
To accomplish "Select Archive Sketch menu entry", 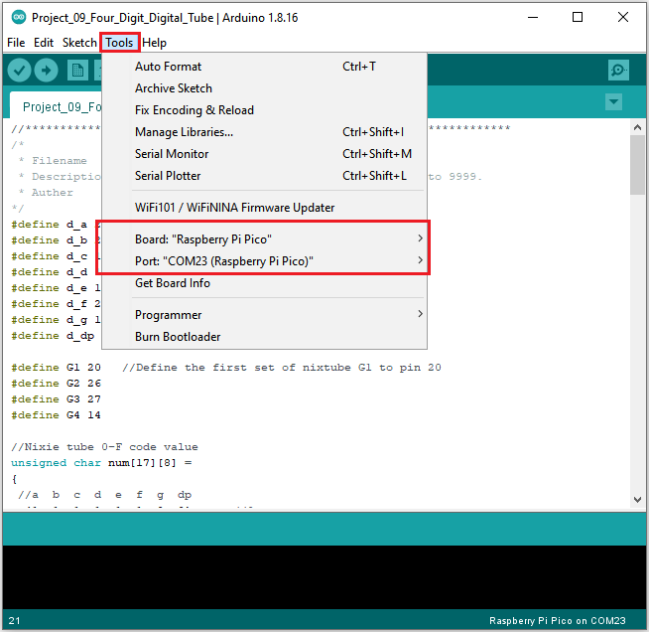I will click(264, 88).
